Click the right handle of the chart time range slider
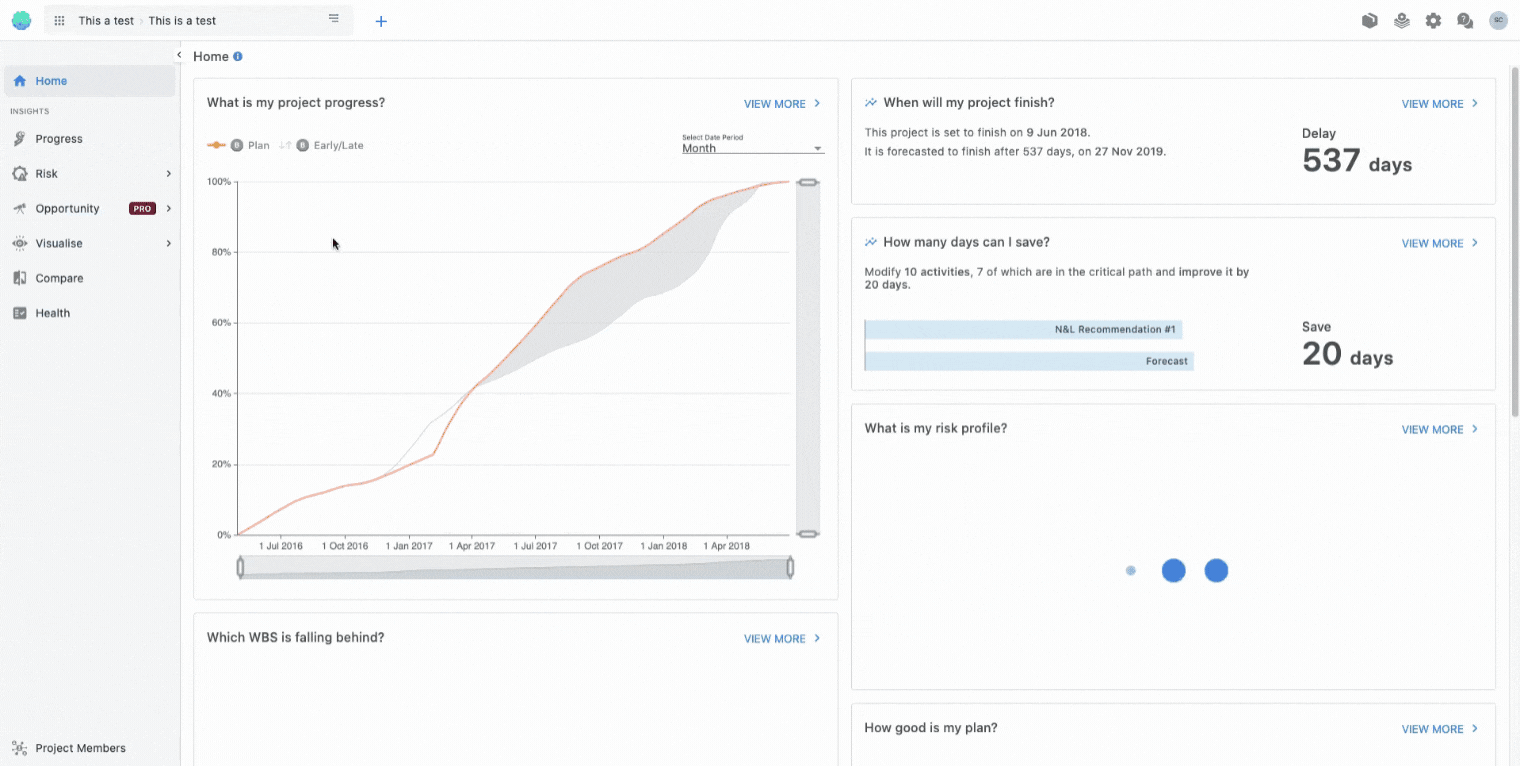1520x766 pixels. (x=790, y=568)
